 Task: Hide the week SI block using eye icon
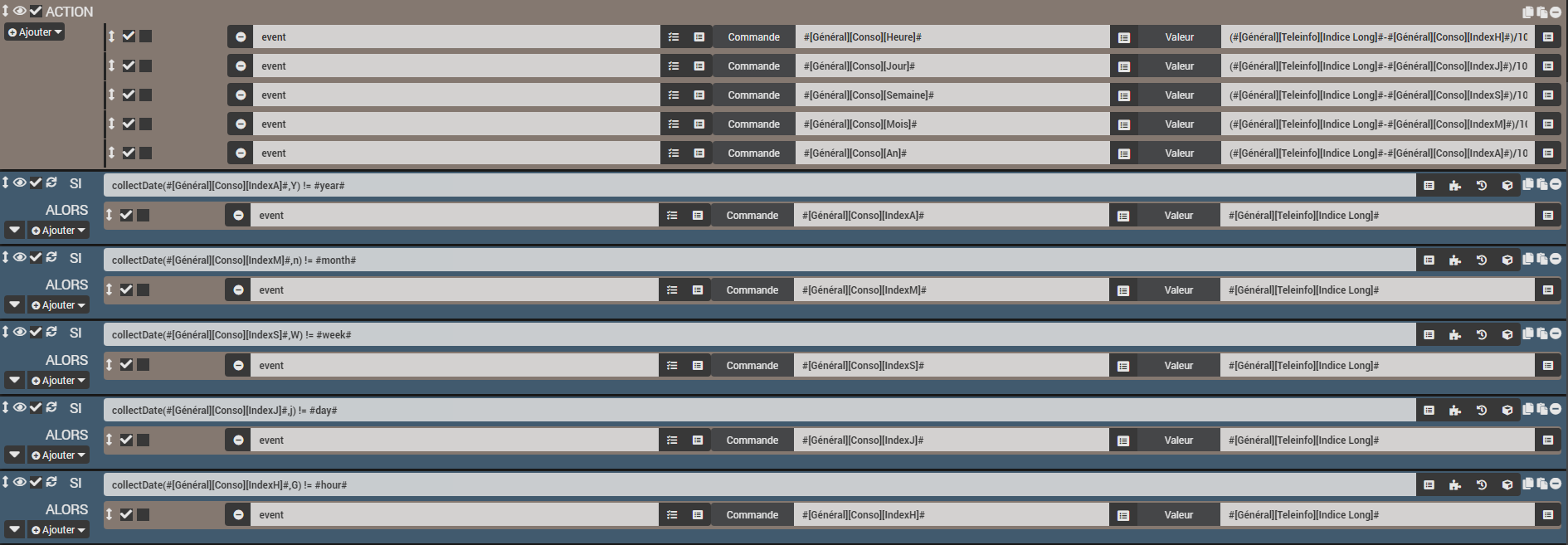pos(19,332)
